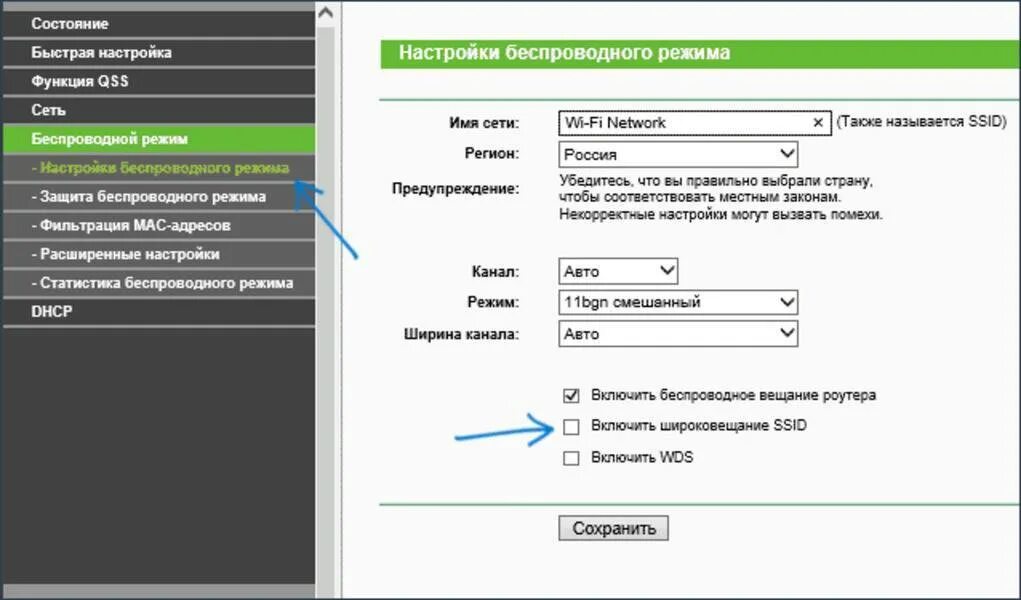Open 'Защита беспроводного режима' submenu item
The width and height of the screenshot is (1021, 600).
159,197
